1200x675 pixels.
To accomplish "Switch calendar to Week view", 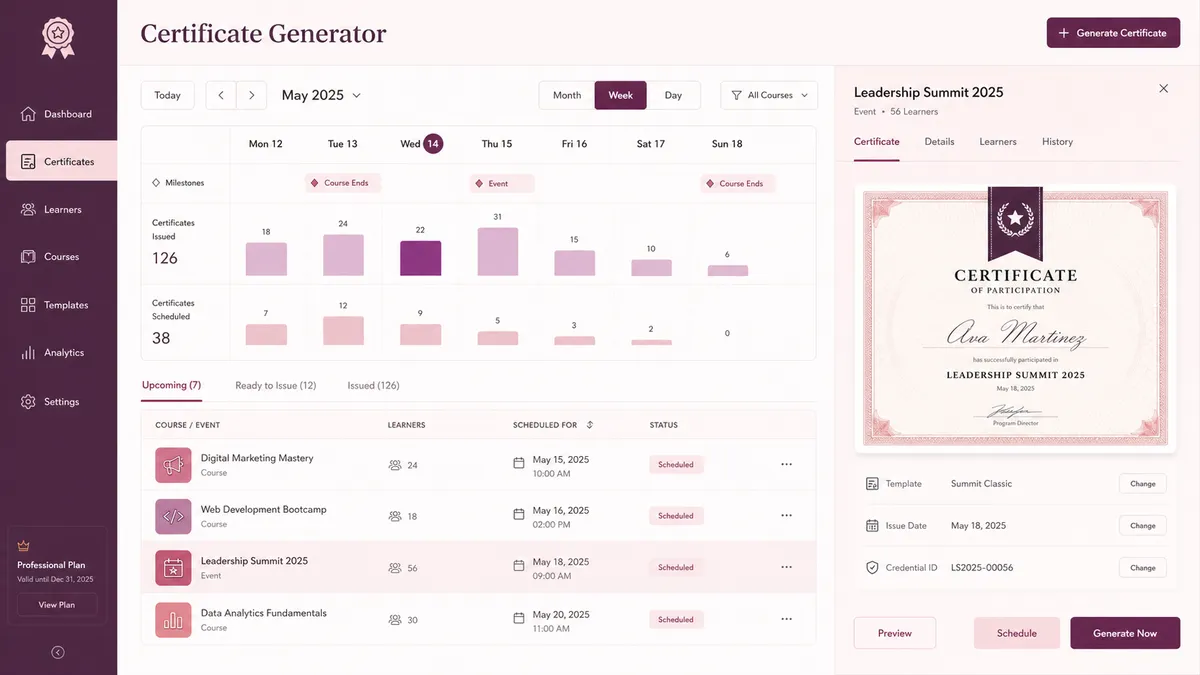I will [x=621, y=95].
